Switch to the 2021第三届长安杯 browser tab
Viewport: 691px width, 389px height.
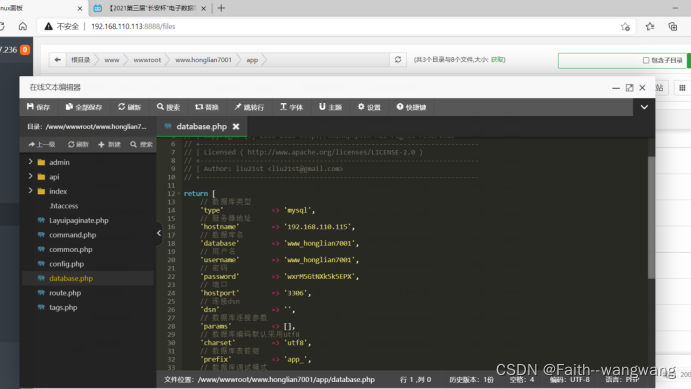(x=151, y=8)
